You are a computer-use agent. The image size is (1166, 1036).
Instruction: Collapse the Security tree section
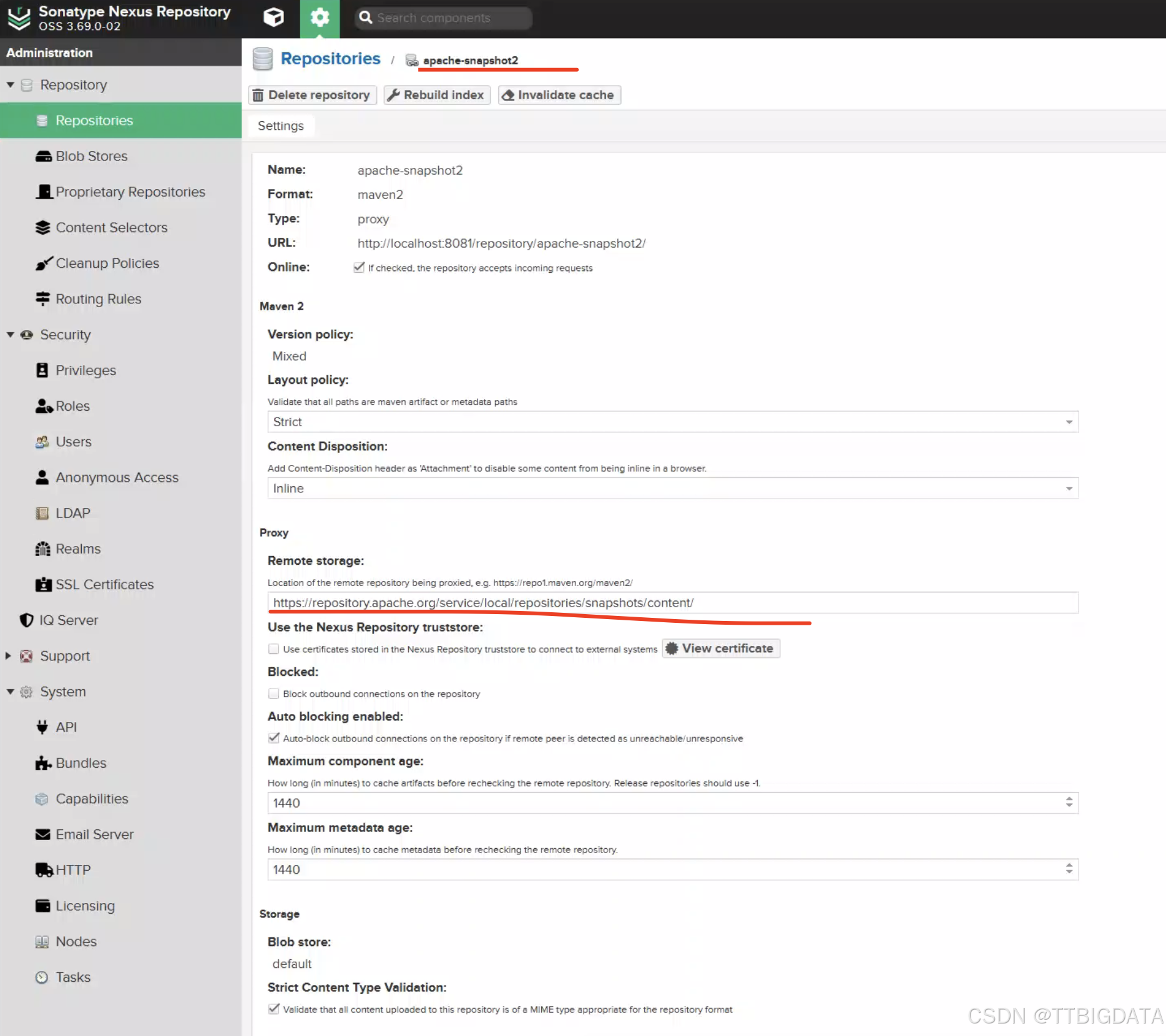[x=10, y=335]
